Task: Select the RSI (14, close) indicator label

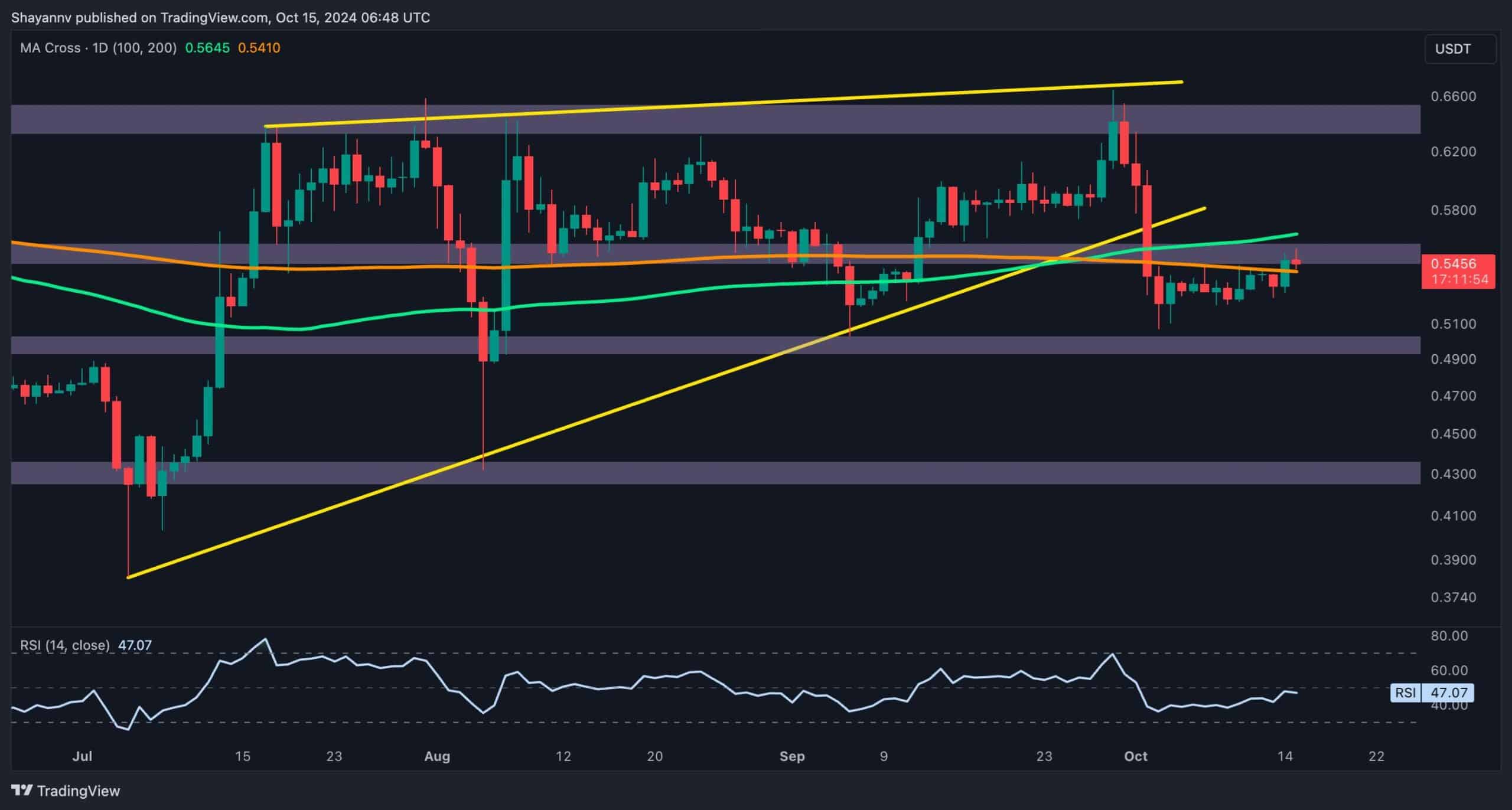Action: [x=65, y=645]
